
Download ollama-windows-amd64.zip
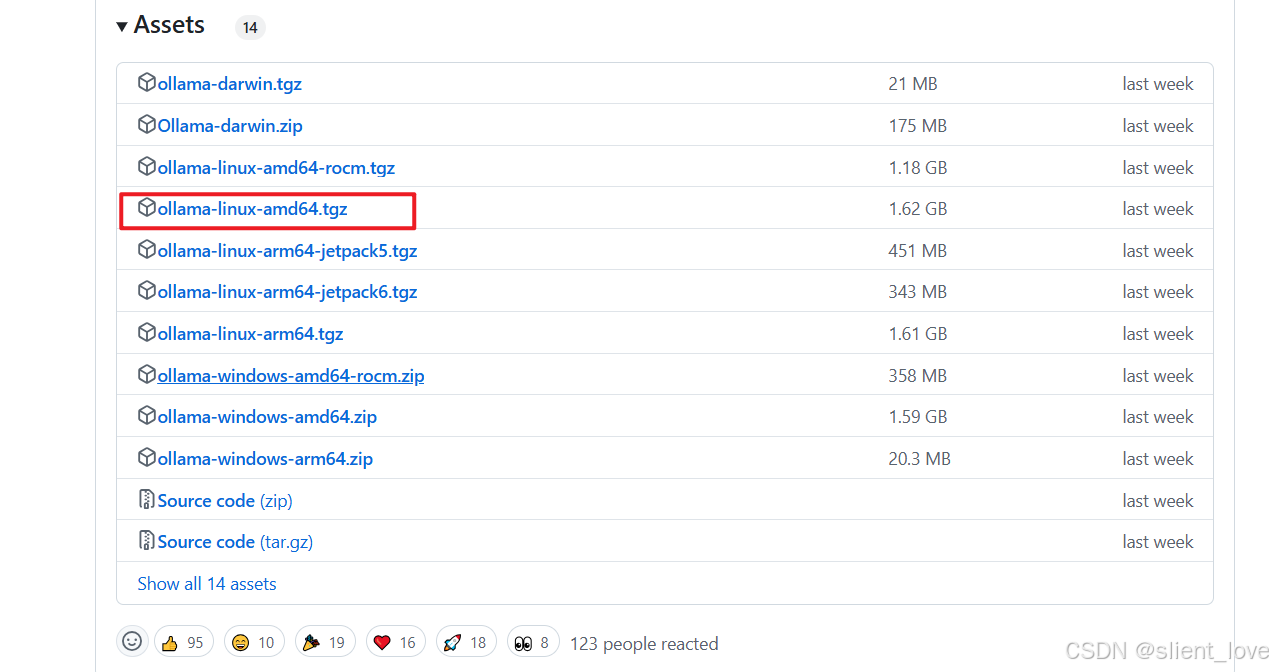[x=267, y=417]
